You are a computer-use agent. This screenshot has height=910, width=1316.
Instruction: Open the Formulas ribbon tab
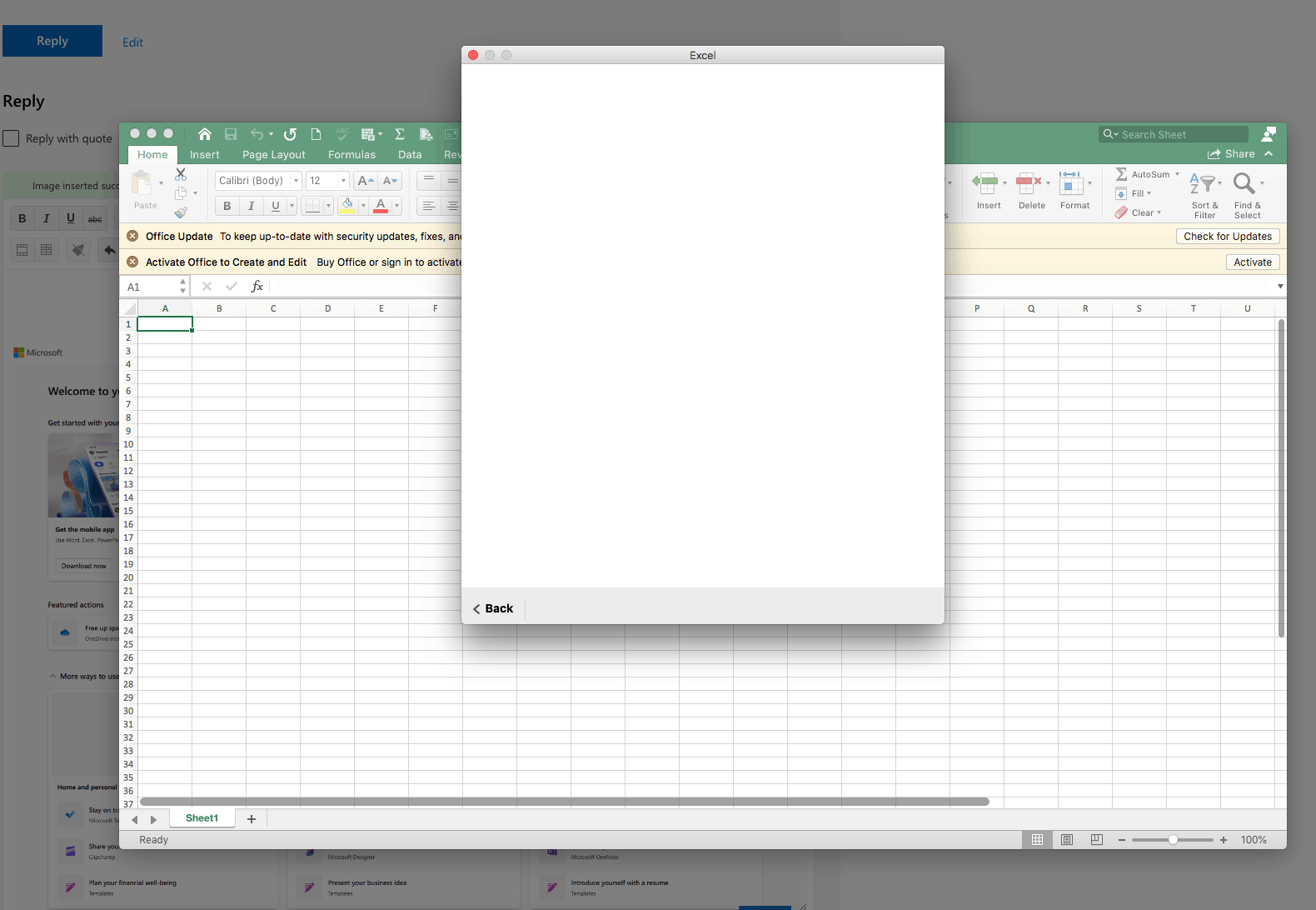tap(351, 155)
